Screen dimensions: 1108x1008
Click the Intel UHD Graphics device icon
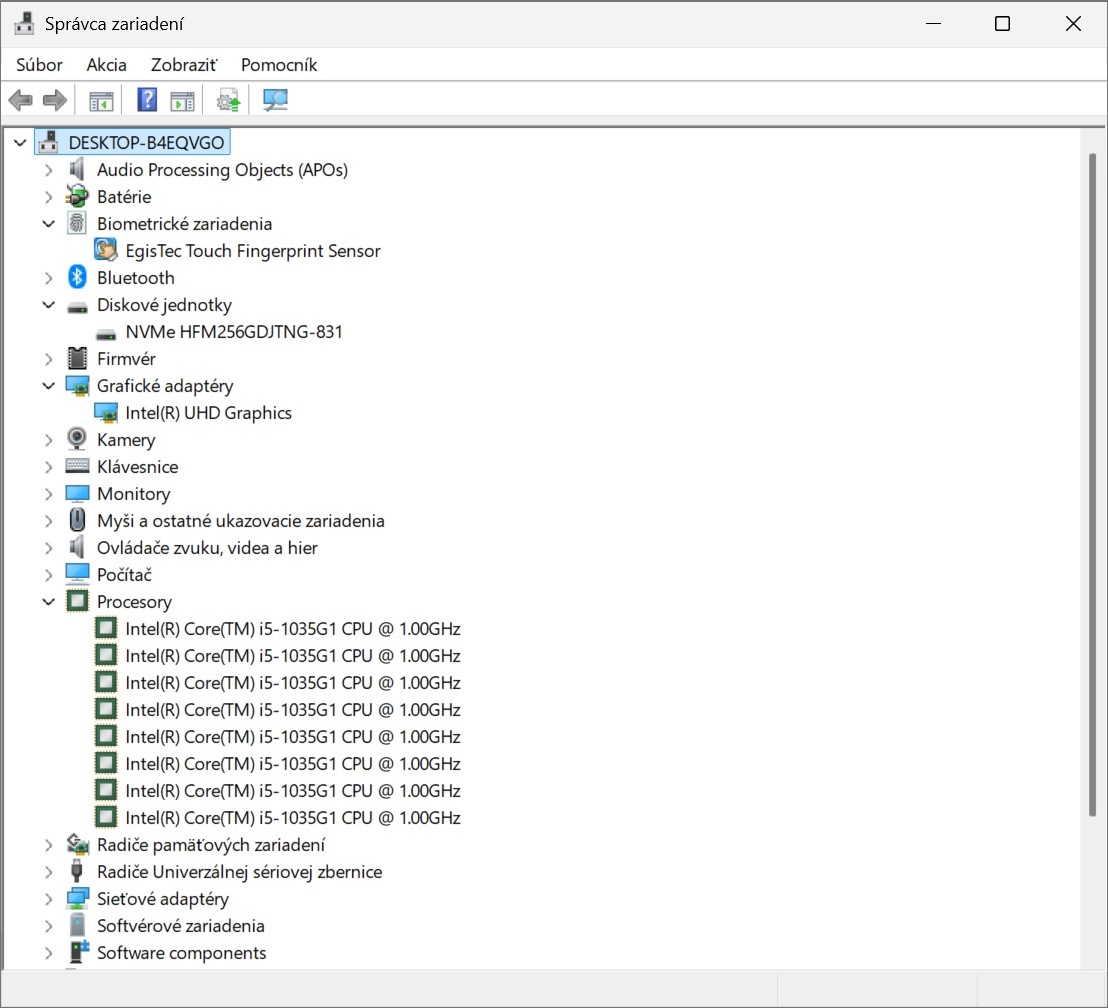click(x=106, y=413)
